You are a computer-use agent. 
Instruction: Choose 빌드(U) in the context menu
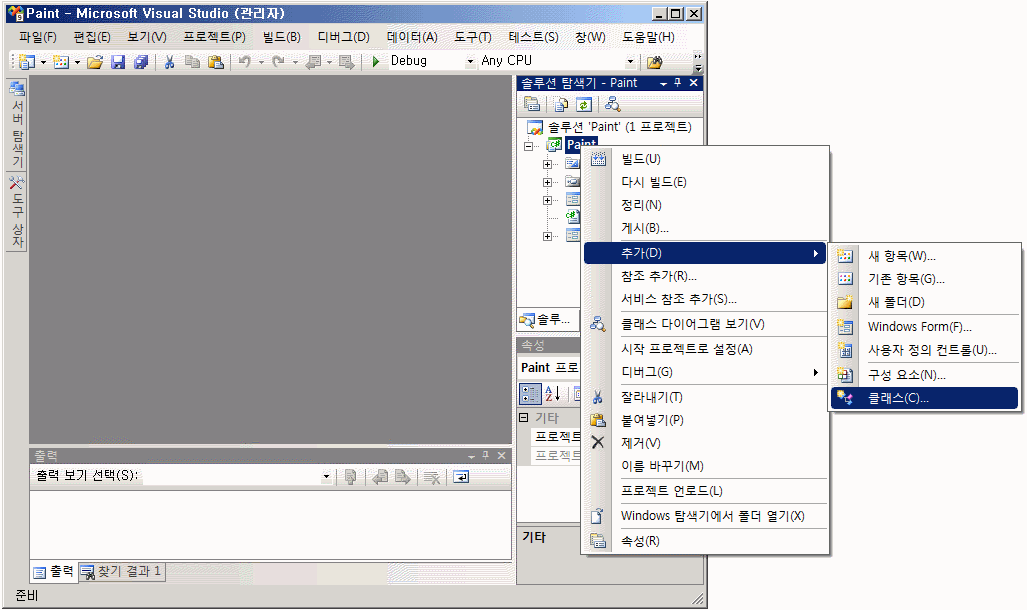[705, 159]
